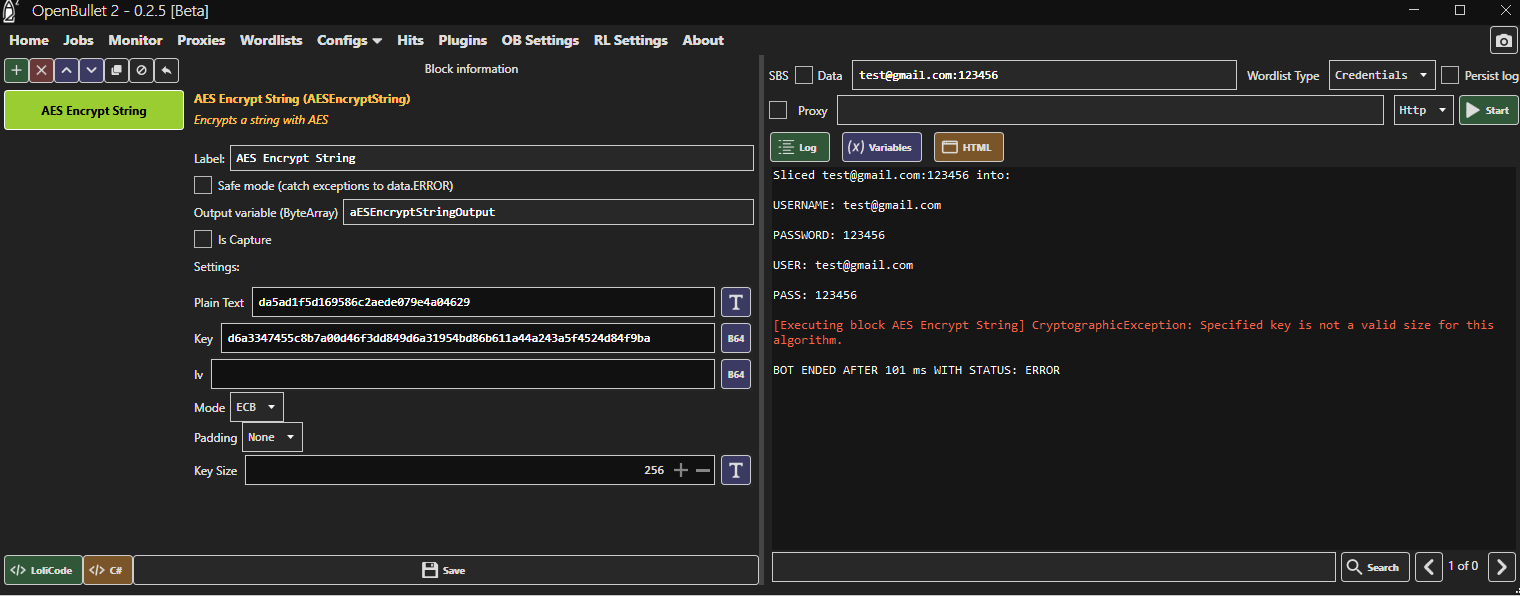Image resolution: width=1520 pixels, height=596 pixels.
Task: Click the Key input field
Action: (x=468, y=338)
